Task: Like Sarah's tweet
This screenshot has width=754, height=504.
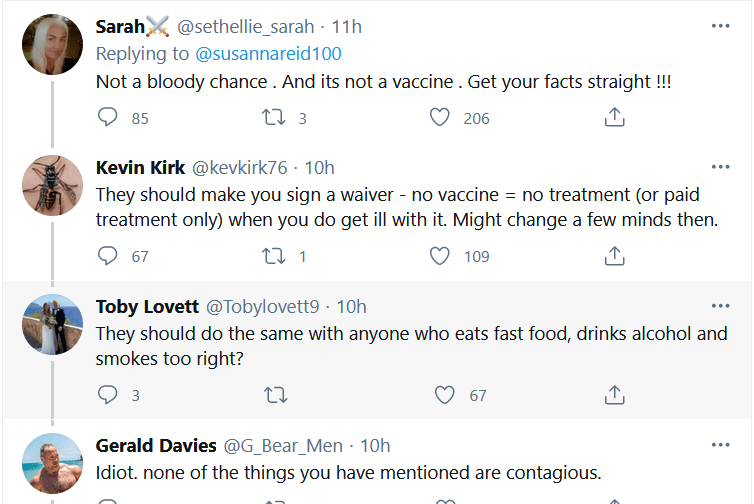Action: click(x=439, y=118)
